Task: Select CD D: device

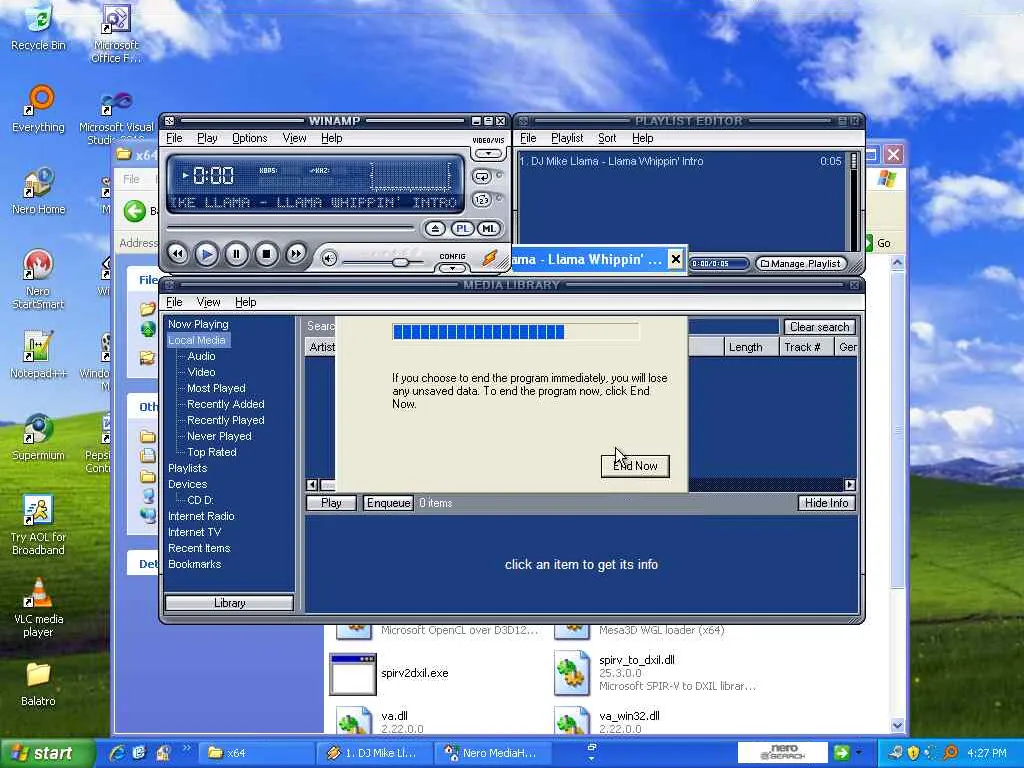Action: click(x=200, y=500)
